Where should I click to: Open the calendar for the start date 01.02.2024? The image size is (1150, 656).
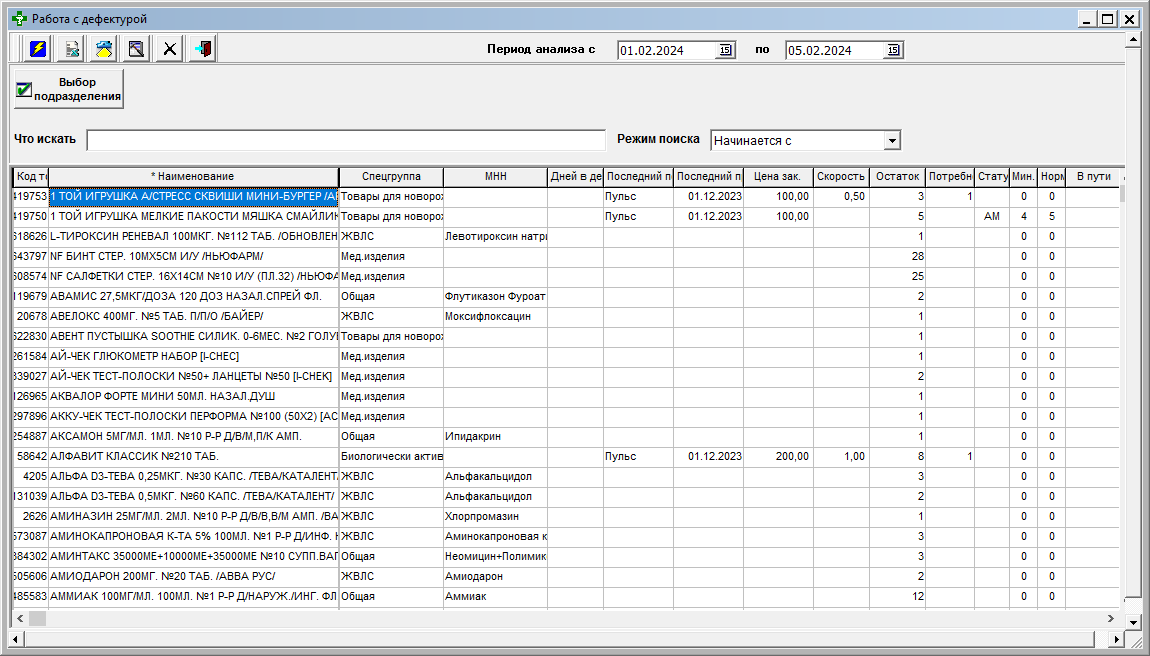[x=725, y=50]
